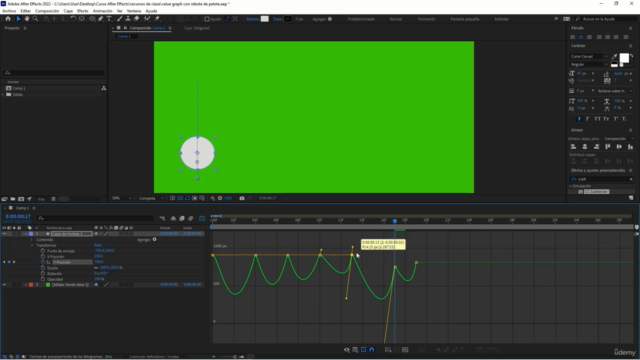
Task: Toggle stopwatch for Rotación
Action: pyautogui.click(x=43, y=273)
